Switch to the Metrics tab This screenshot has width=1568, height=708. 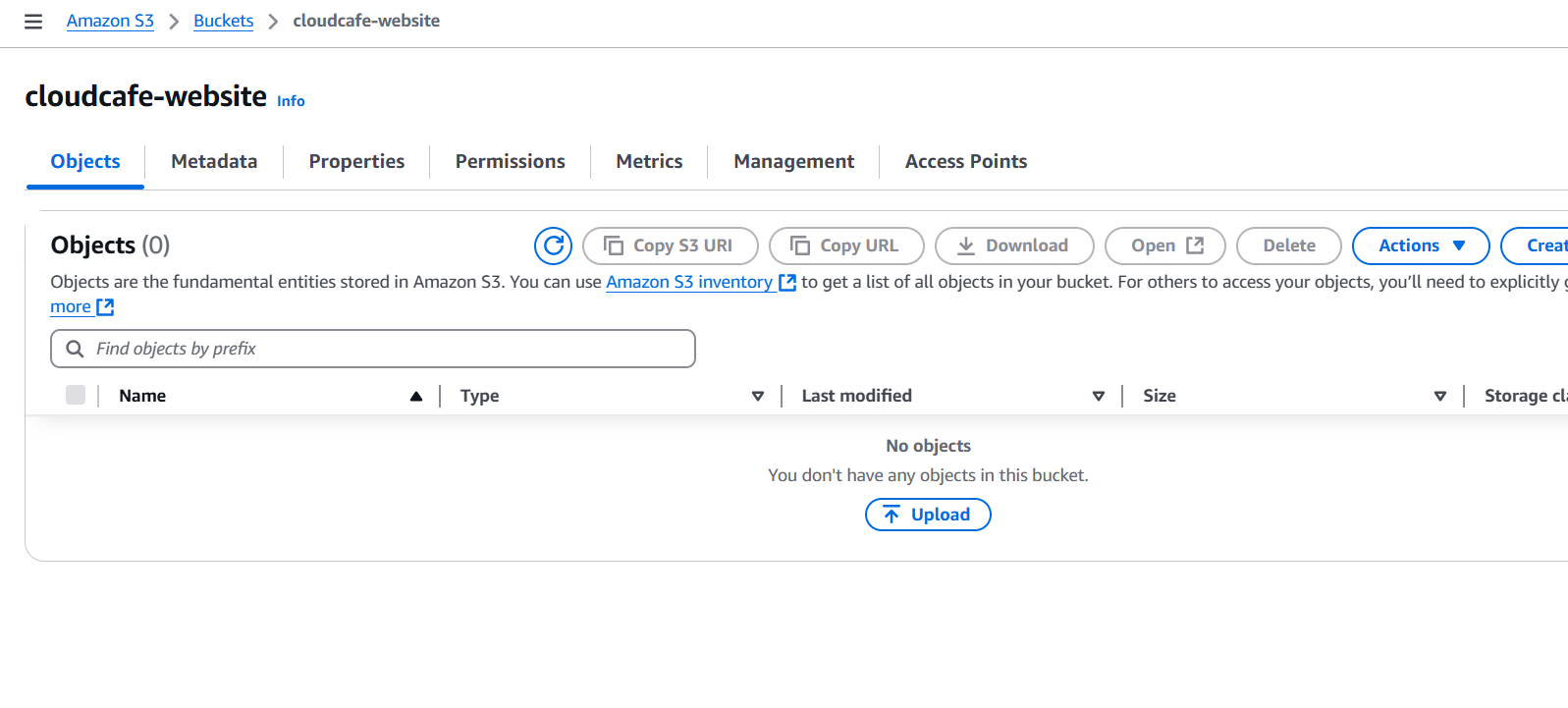pos(649,161)
